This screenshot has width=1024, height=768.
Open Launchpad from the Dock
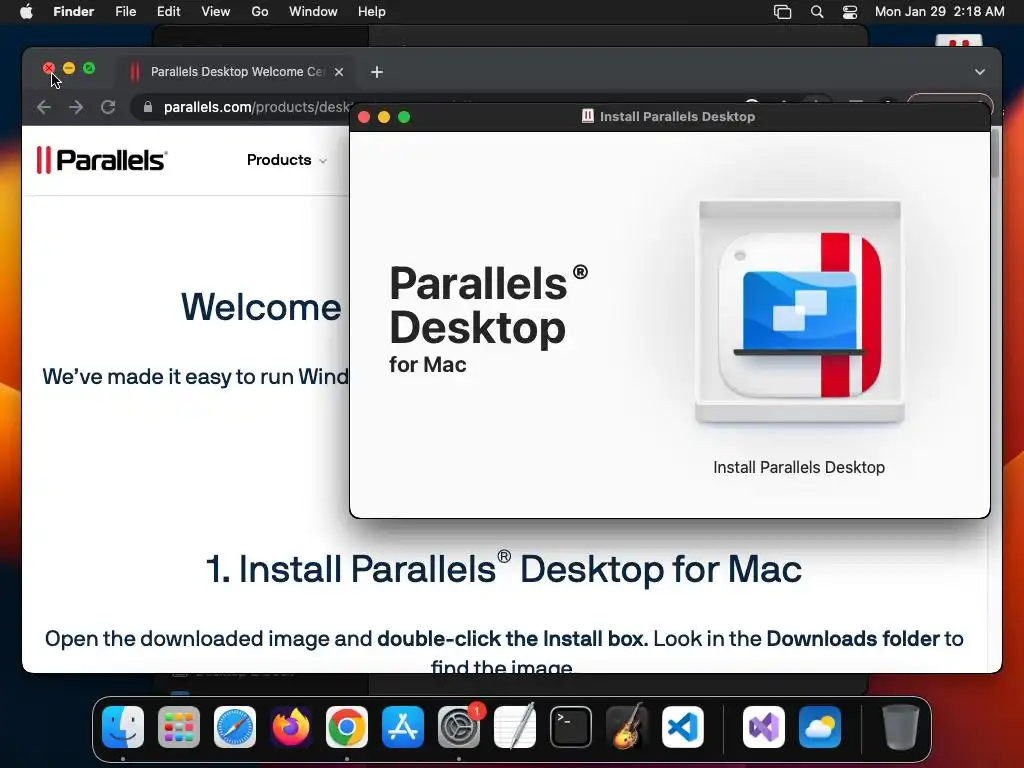click(179, 727)
